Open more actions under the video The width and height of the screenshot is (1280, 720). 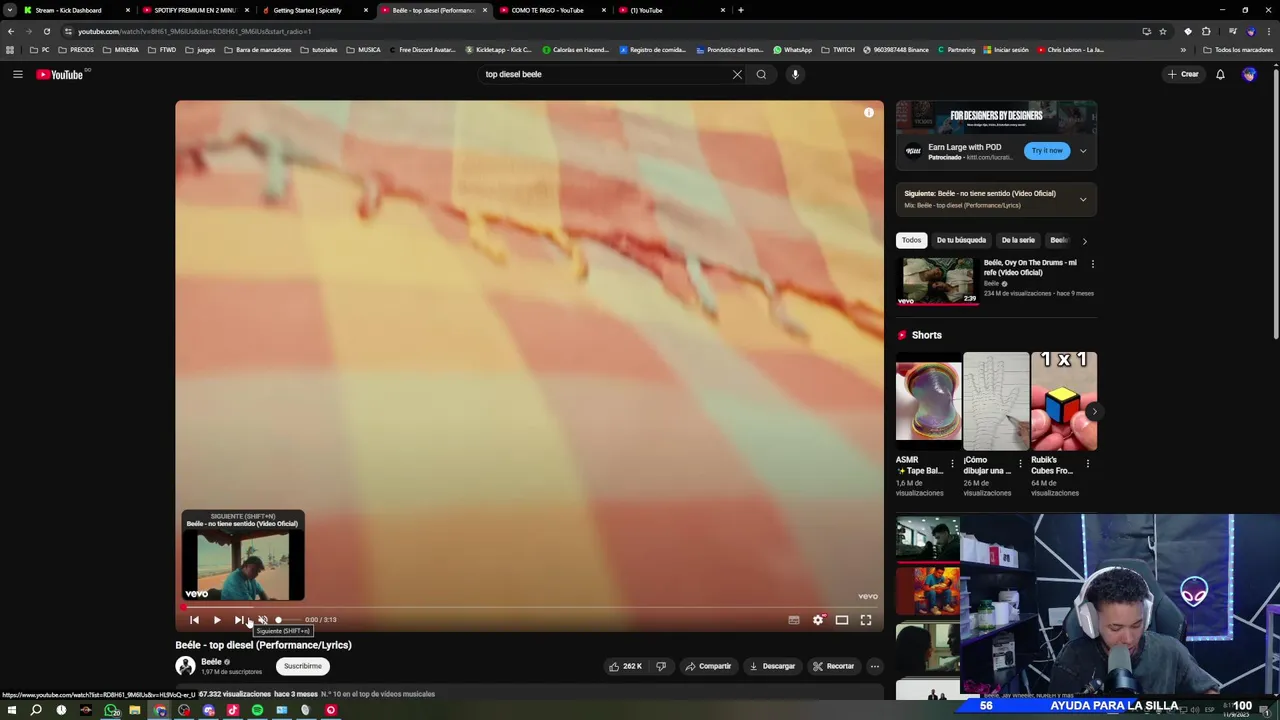874,666
